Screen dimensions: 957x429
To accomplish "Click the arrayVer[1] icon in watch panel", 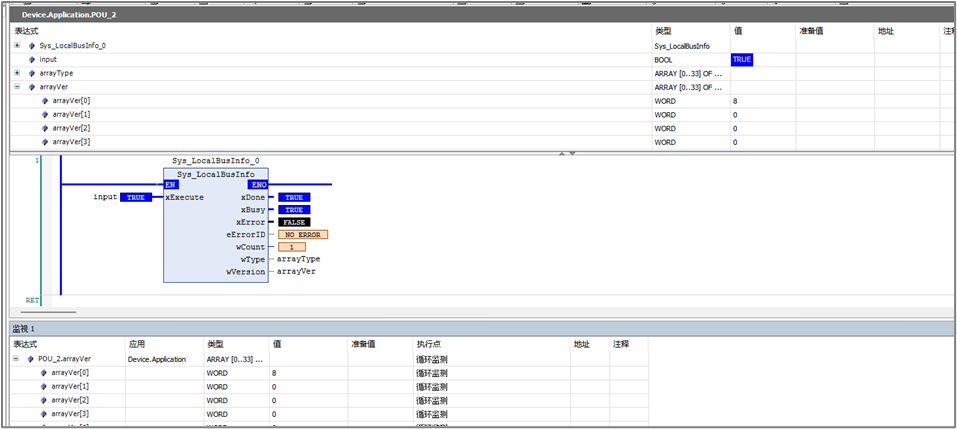I will pyautogui.click(x=44, y=386).
